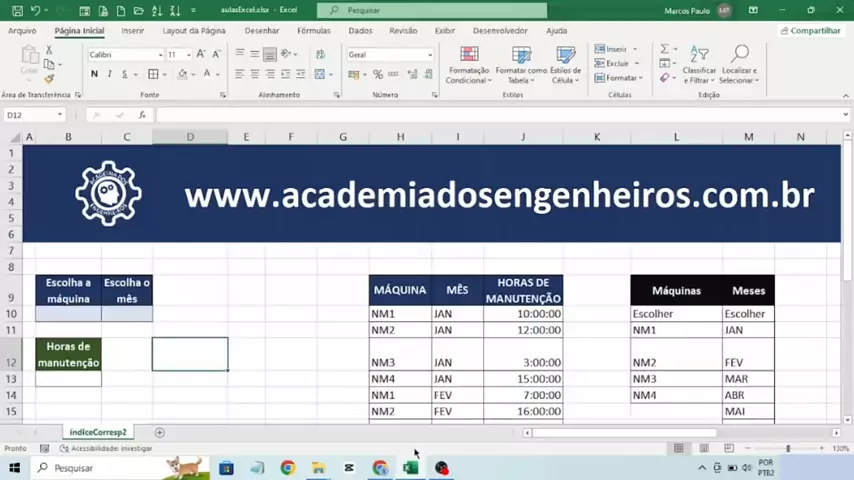Select the indiceCorresp2 sheet tab

98,433
